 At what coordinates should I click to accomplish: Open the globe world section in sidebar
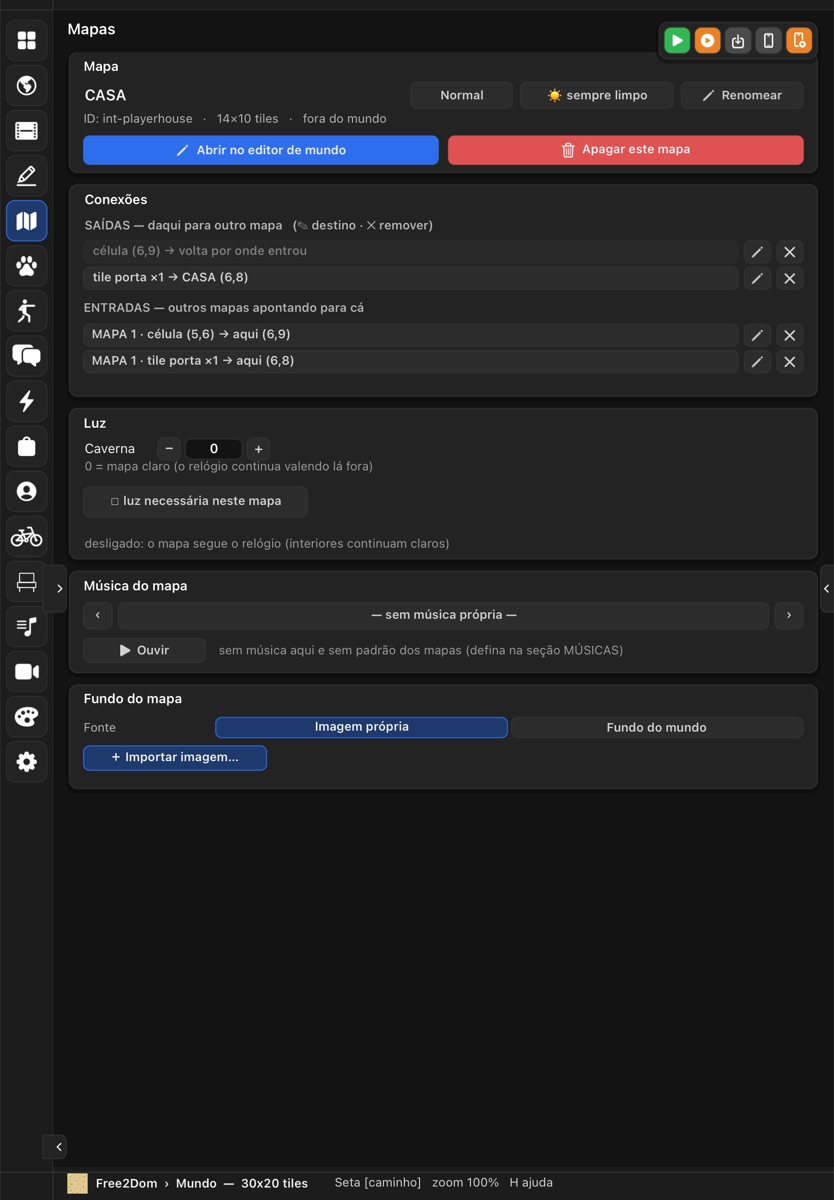tap(27, 85)
